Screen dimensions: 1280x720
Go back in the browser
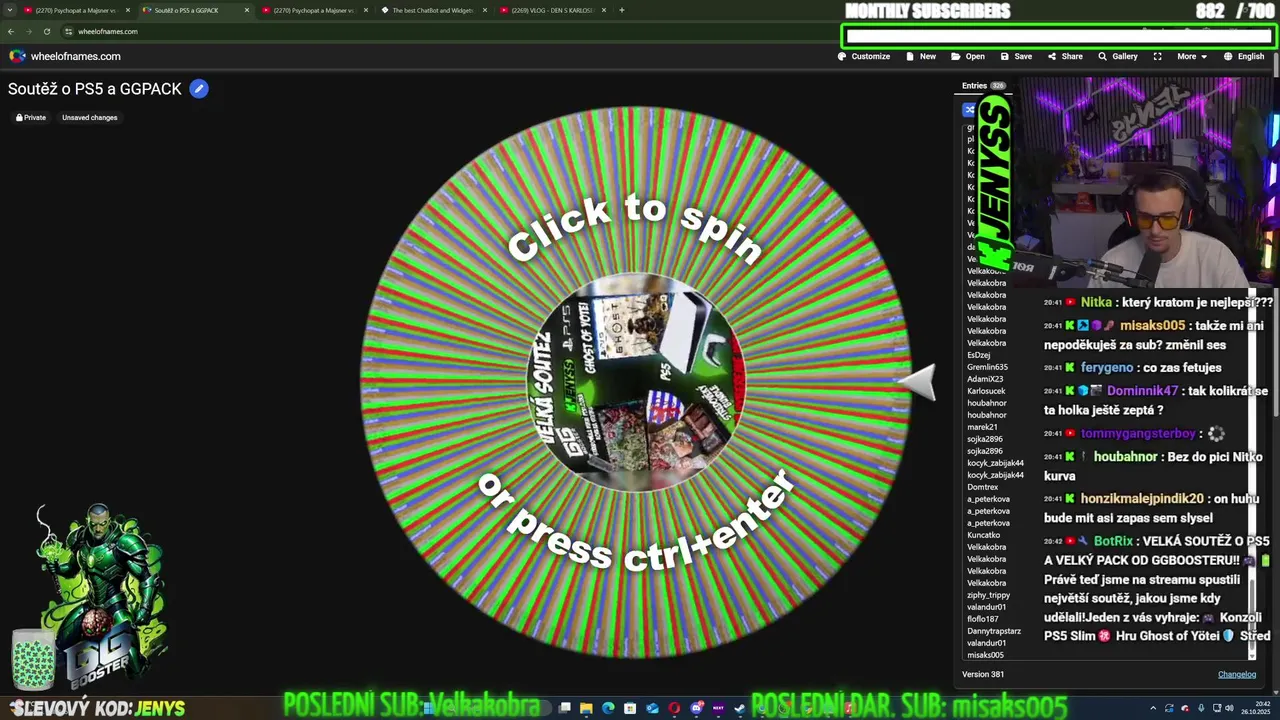tap(10, 31)
